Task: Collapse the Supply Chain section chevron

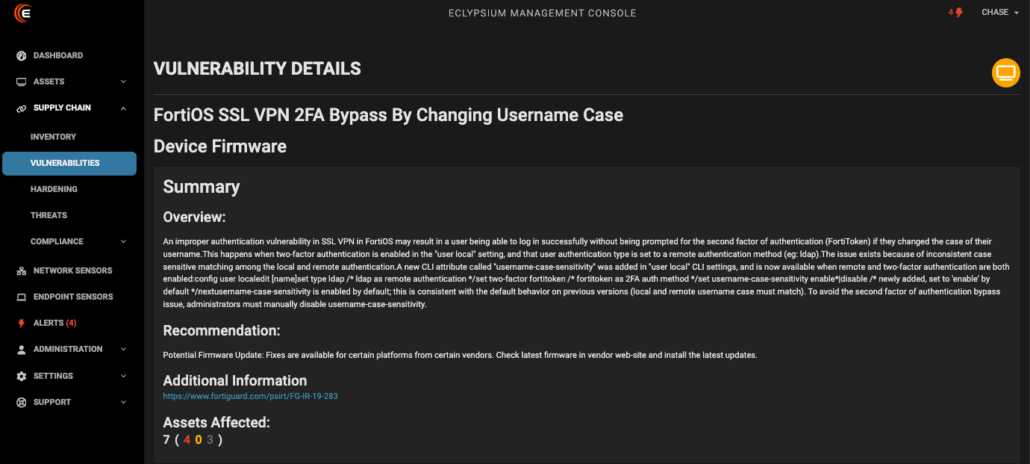Action: (x=123, y=108)
